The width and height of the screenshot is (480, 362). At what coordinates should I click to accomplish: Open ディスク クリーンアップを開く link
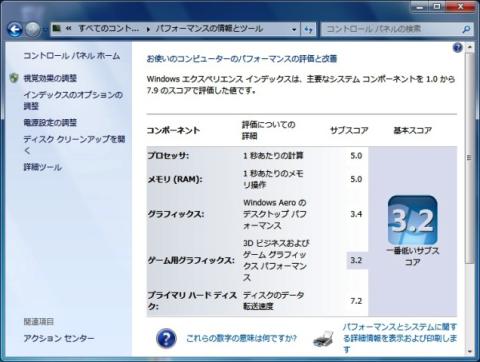[x=74, y=145]
